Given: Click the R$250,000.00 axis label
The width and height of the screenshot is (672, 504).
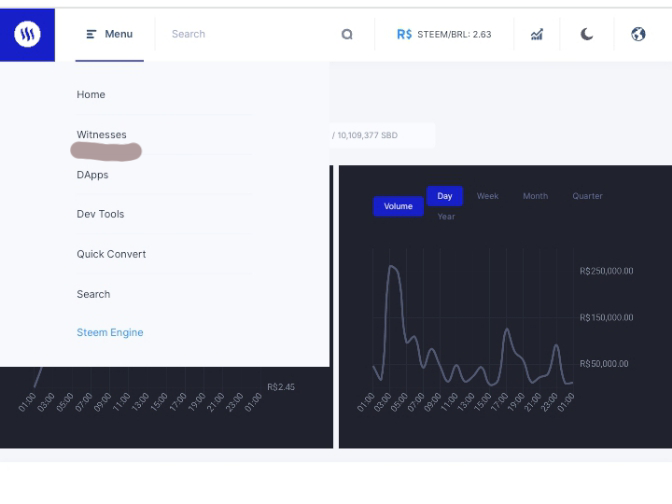Looking at the screenshot, I should [606, 271].
